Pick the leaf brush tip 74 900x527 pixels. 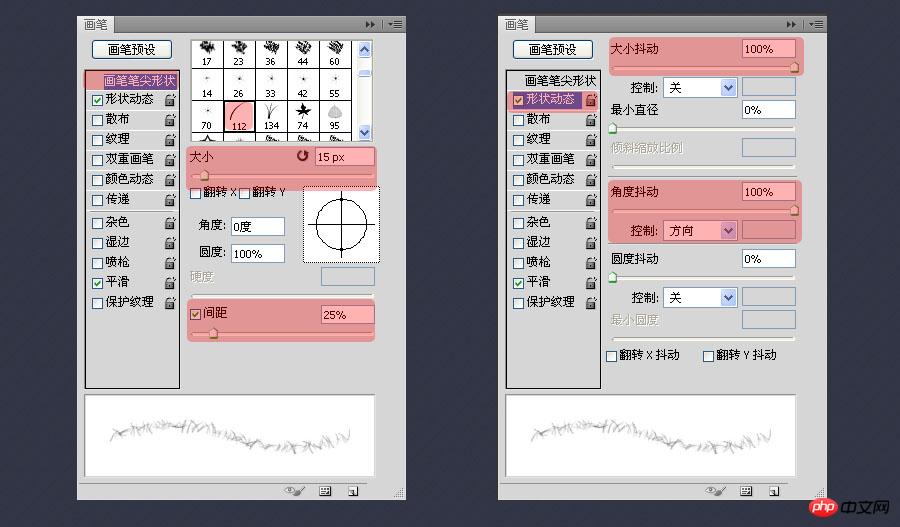302,117
